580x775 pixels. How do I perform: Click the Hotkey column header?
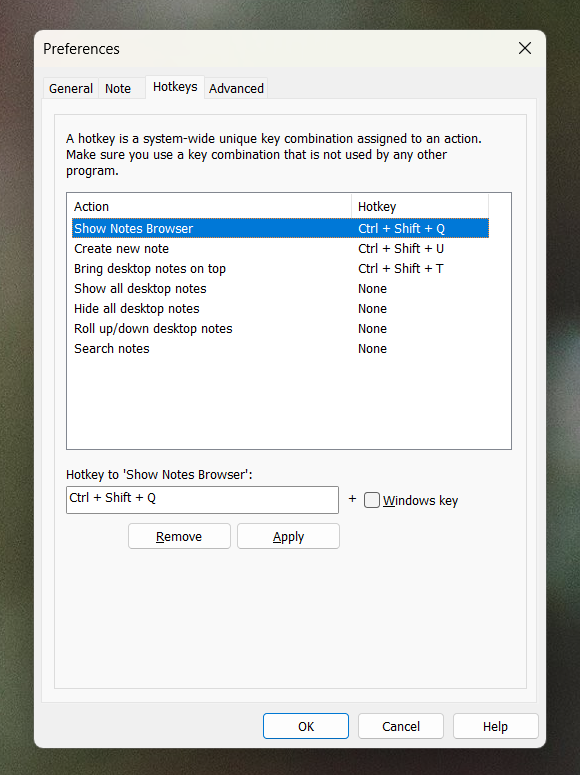420,206
